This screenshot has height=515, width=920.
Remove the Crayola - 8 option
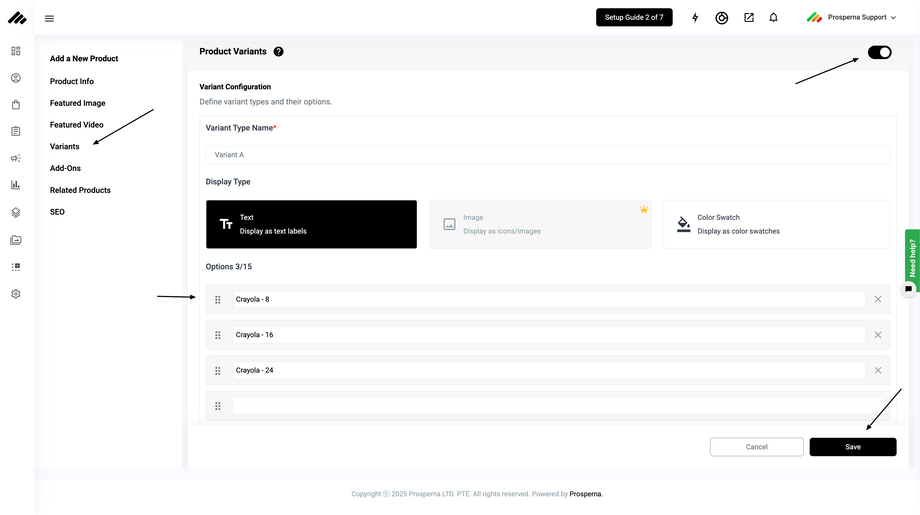point(878,299)
